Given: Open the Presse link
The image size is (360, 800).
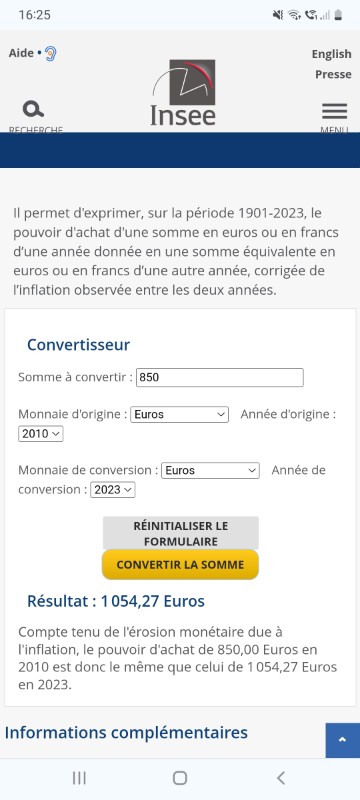Looking at the screenshot, I should click(x=333, y=74).
